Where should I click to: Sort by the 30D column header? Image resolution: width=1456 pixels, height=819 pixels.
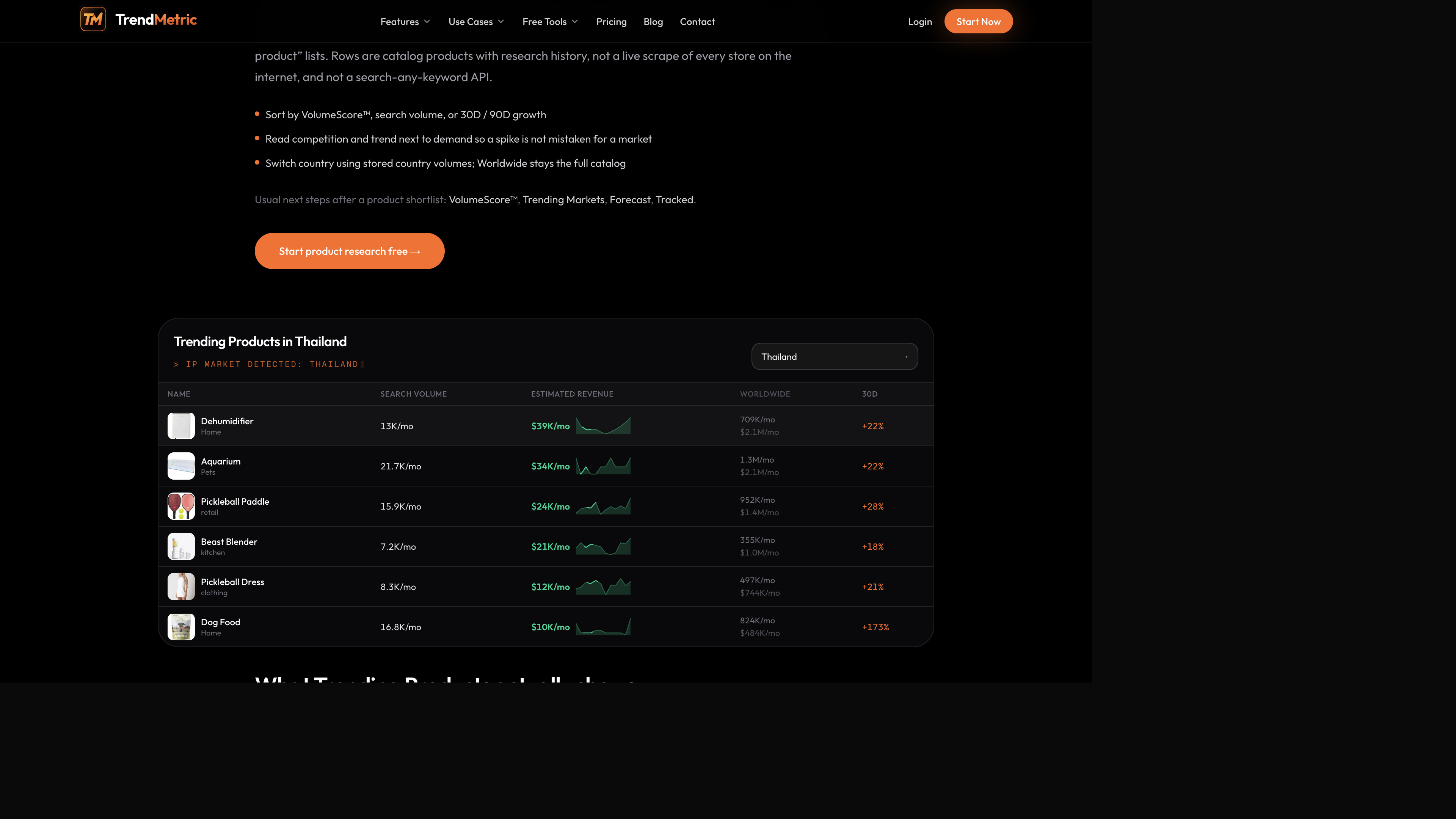pyautogui.click(x=869, y=394)
